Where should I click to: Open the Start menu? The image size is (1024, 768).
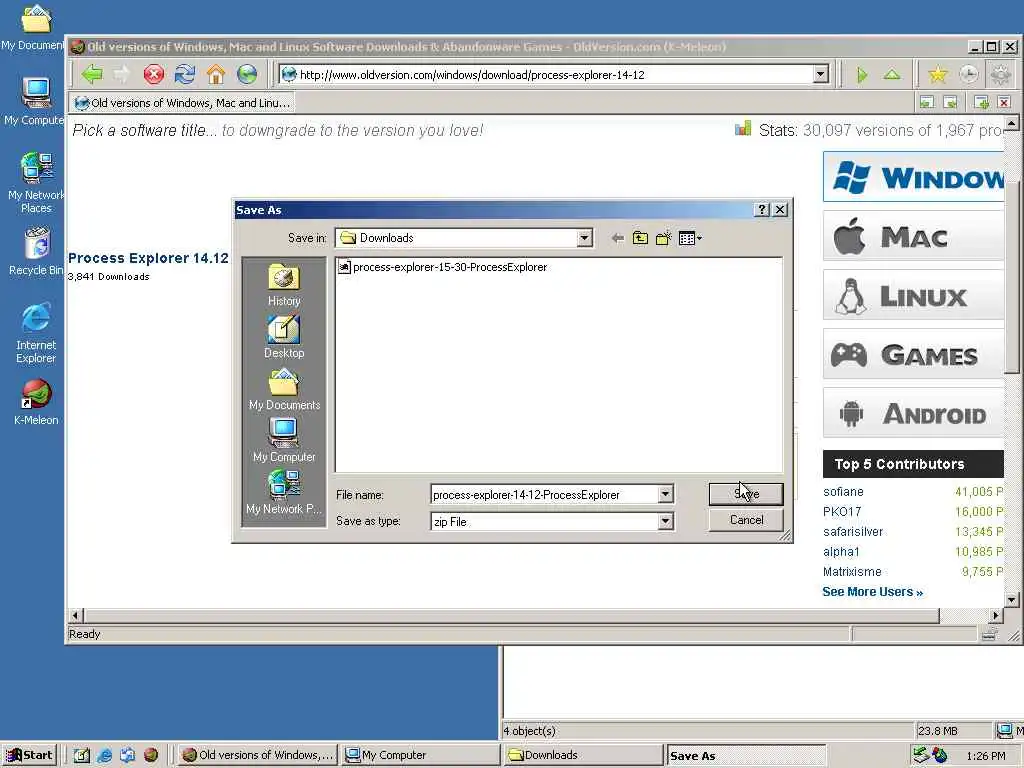pos(30,755)
